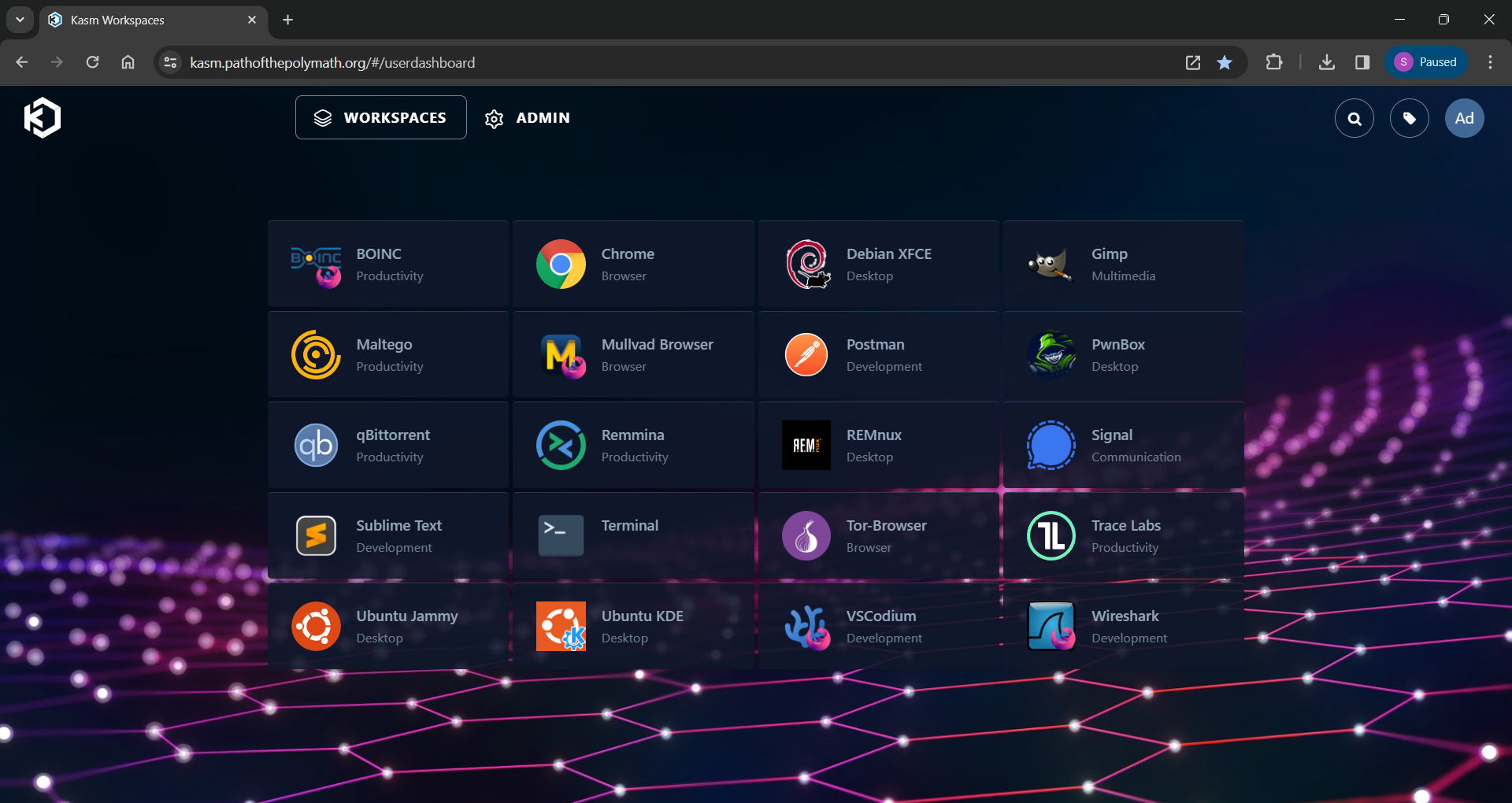Open the Debian XFCE desktop icon
This screenshot has width=1512, height=803.
pos(806,265)
